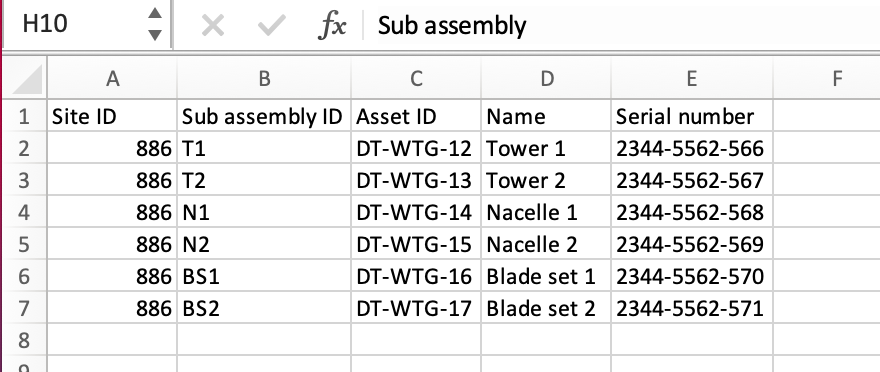880x372 pixels.
Task: Click the cancel X icon in formula bar
Action: [213, 26]
